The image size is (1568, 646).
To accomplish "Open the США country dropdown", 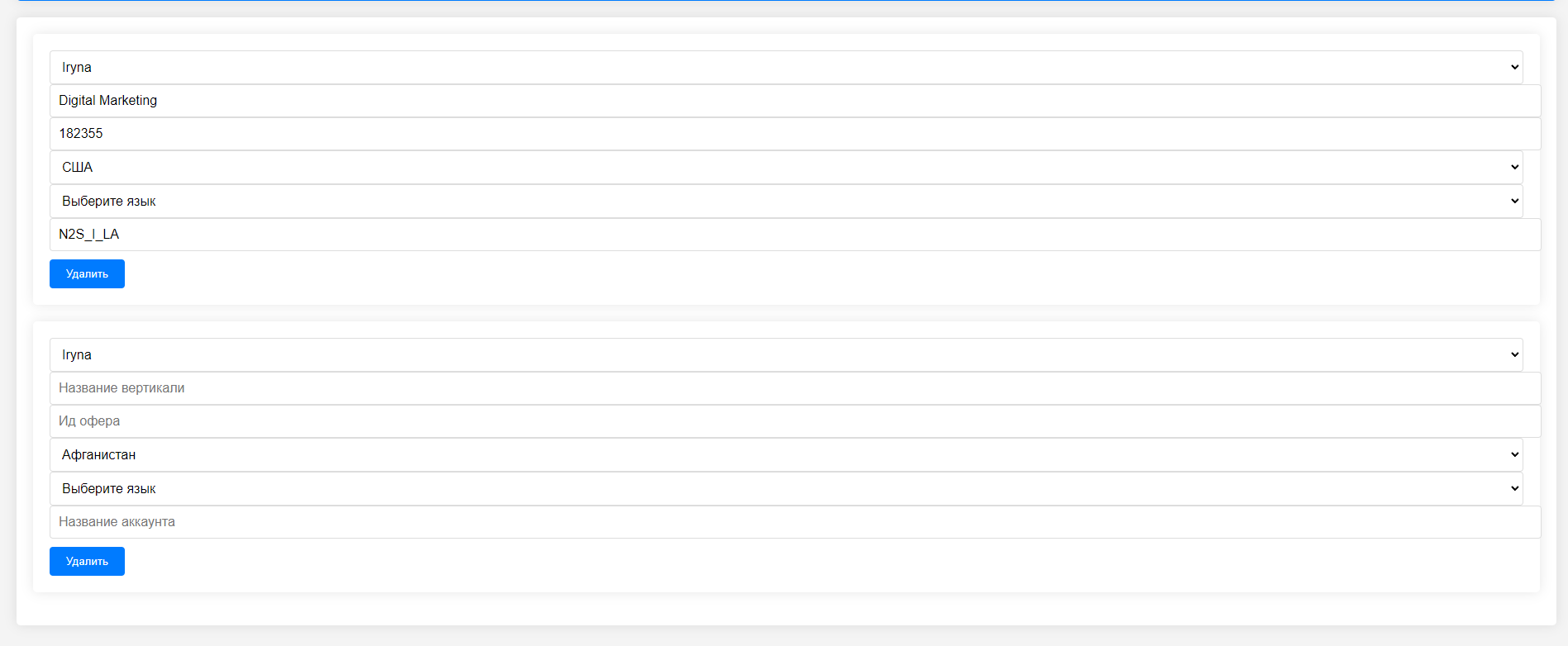I will pyautogui.click(x=786, y=167).
